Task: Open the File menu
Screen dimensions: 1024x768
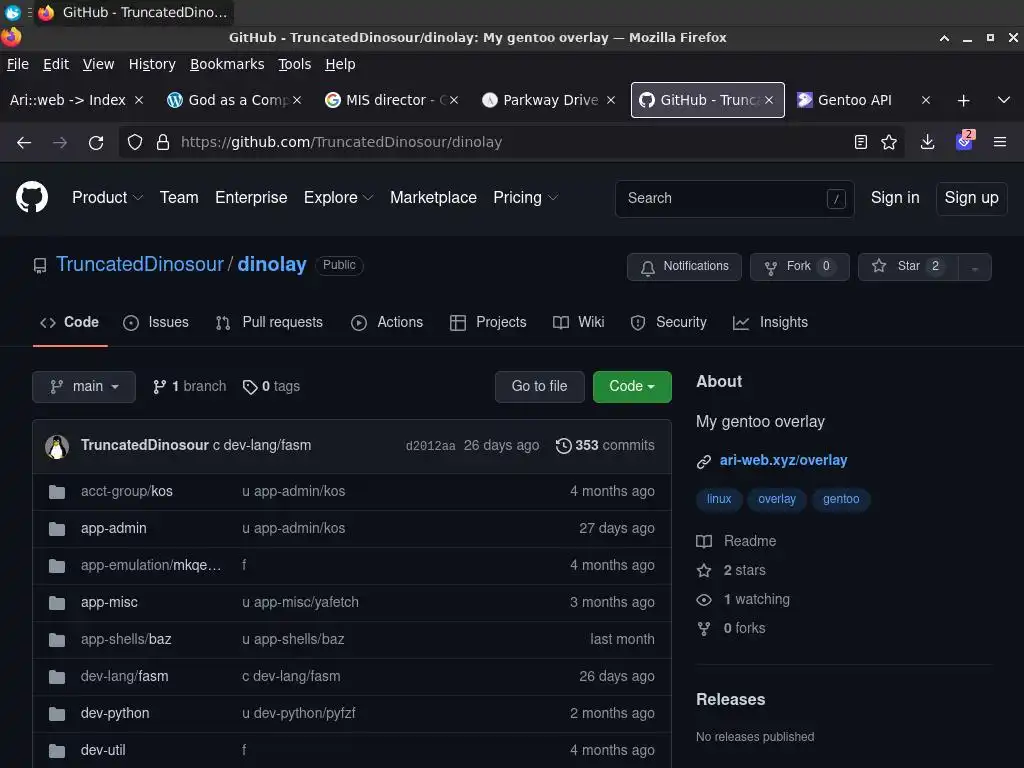Action: coord(18,64)
